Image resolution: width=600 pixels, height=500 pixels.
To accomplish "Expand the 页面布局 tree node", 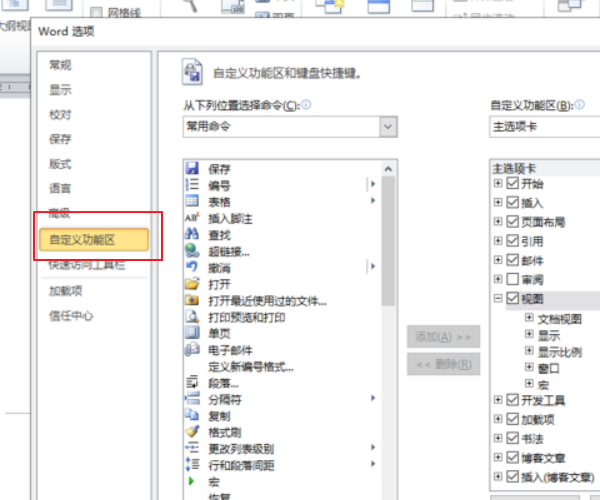I will coord(498,221).
